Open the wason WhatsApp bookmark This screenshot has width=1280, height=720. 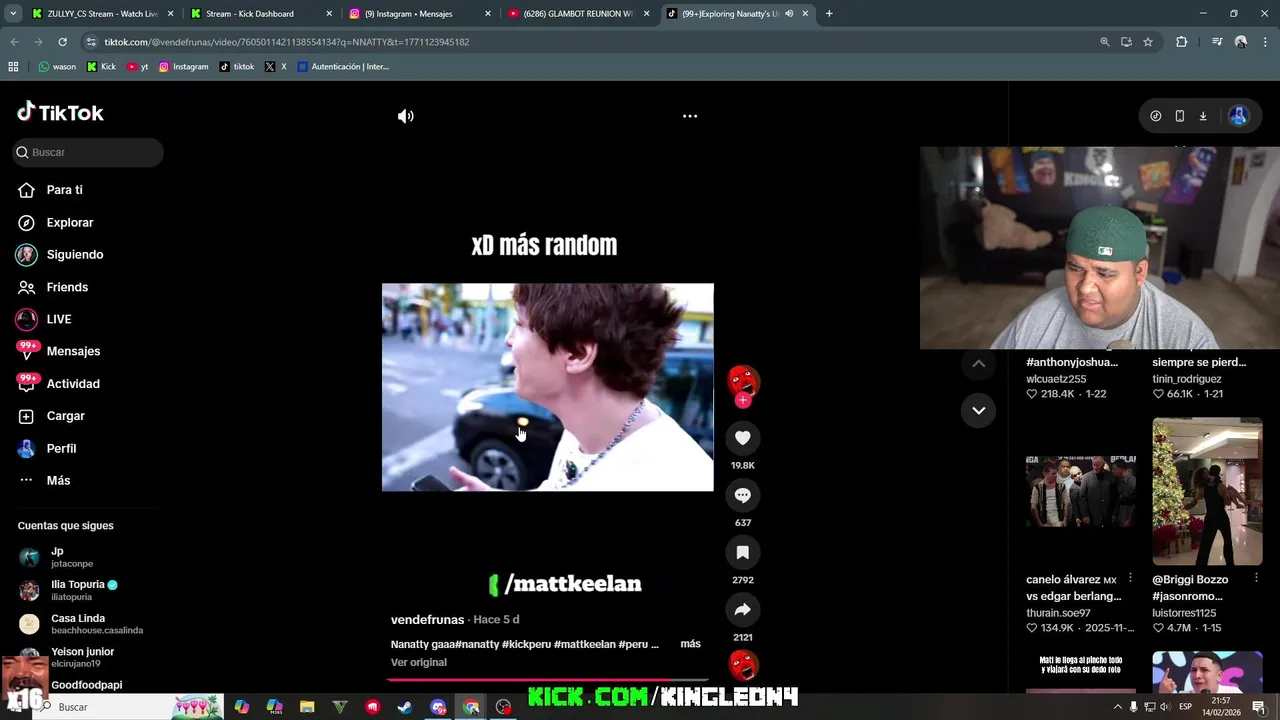(57, 67)
